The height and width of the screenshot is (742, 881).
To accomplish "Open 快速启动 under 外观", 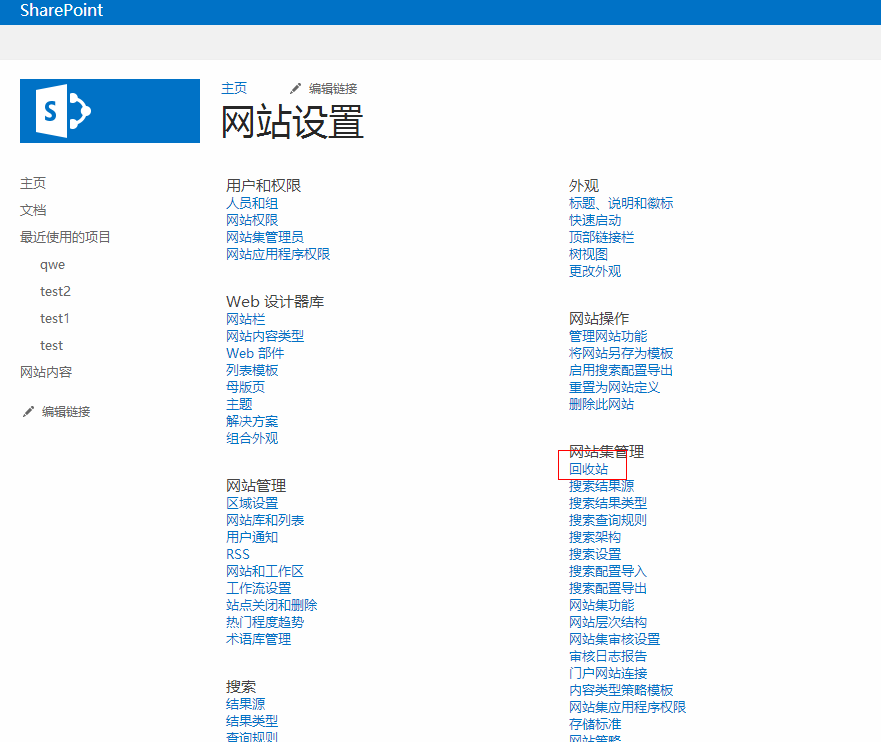I will (595, 220).
